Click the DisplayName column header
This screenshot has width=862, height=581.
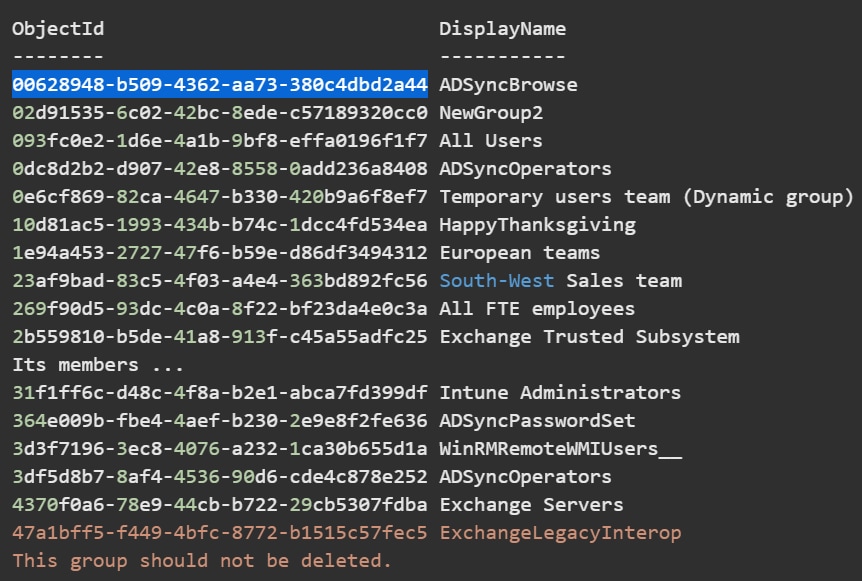tap(502, 29)
